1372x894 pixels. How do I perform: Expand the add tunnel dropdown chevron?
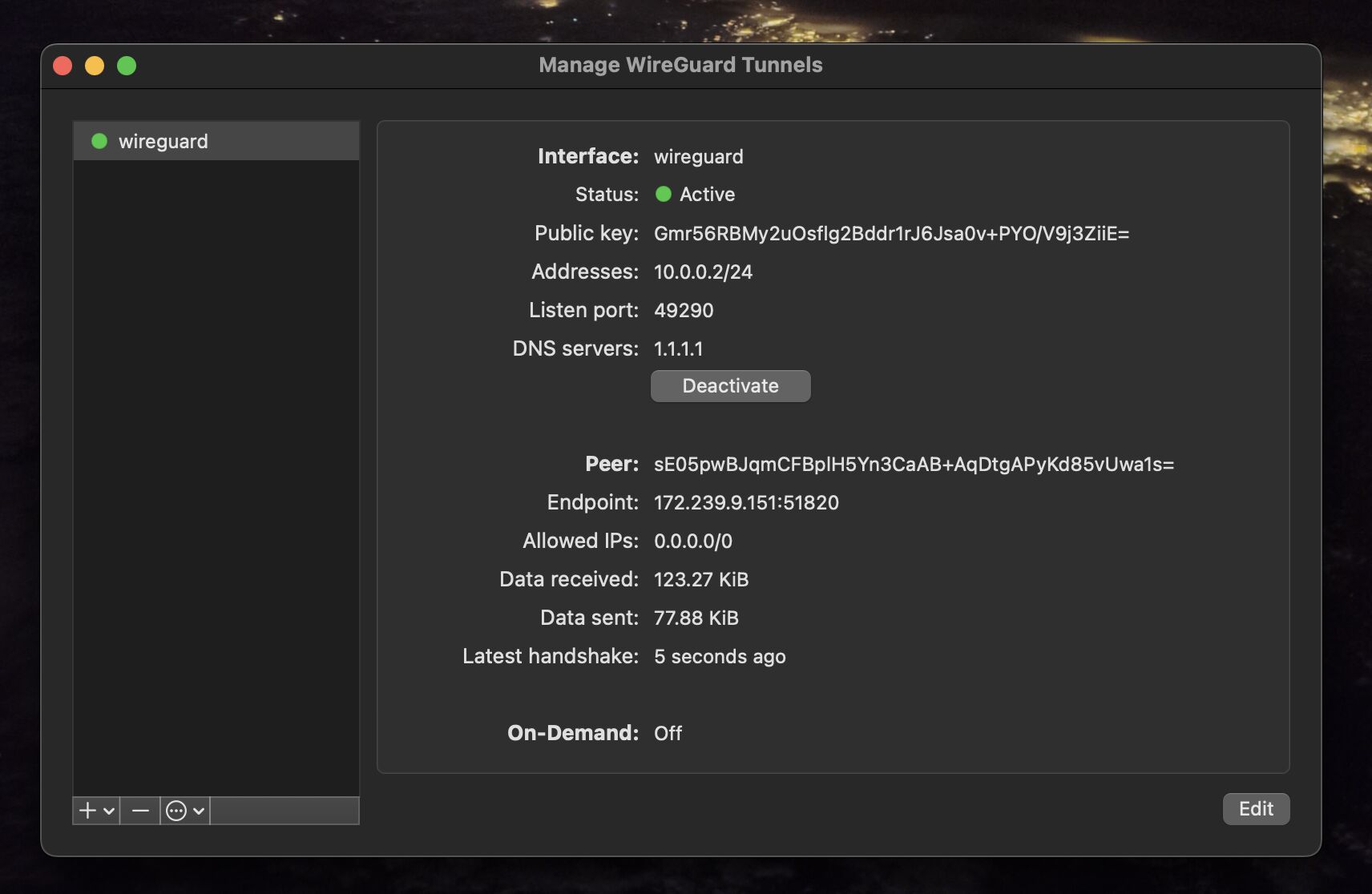pyautogui.click(x=109, y=811)
